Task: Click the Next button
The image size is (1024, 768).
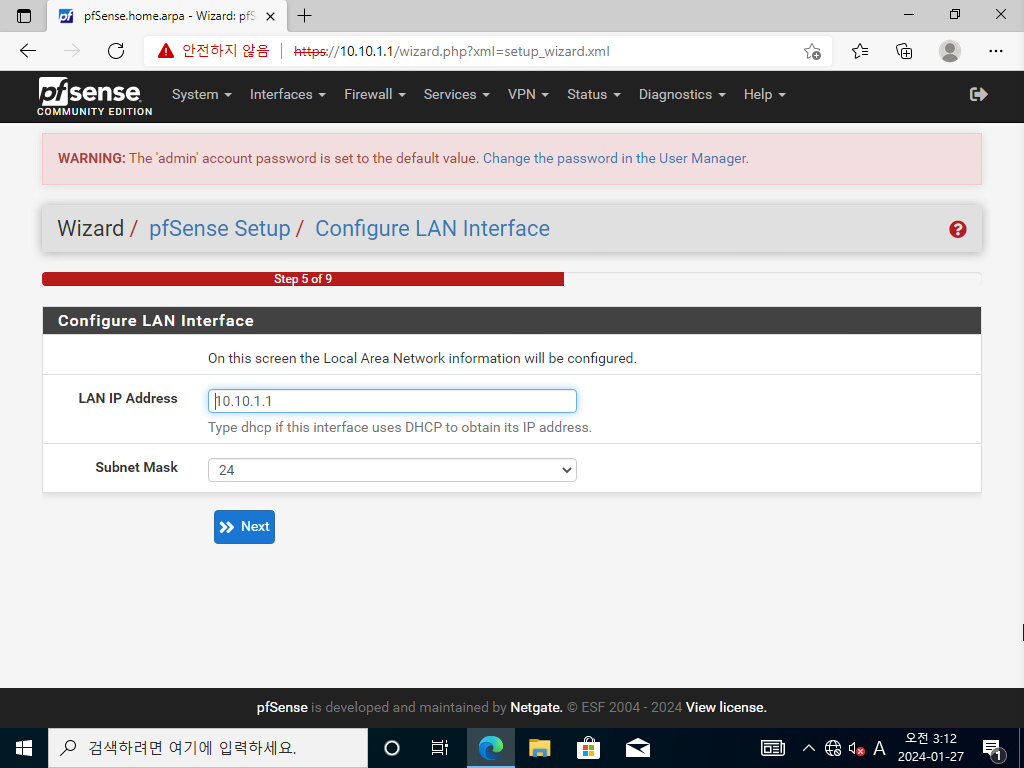Action: pos(244,527)
